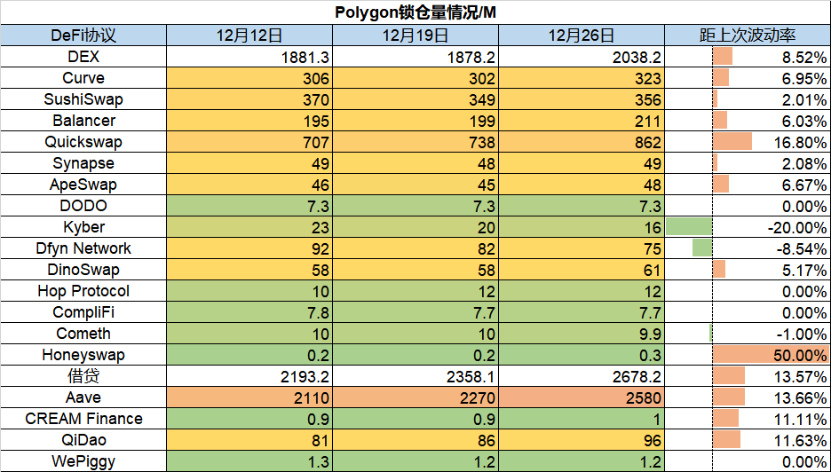Select the Quickswap change cell 16.80%
This screenshot has width=831, height=473.
(x=747, y=142)
